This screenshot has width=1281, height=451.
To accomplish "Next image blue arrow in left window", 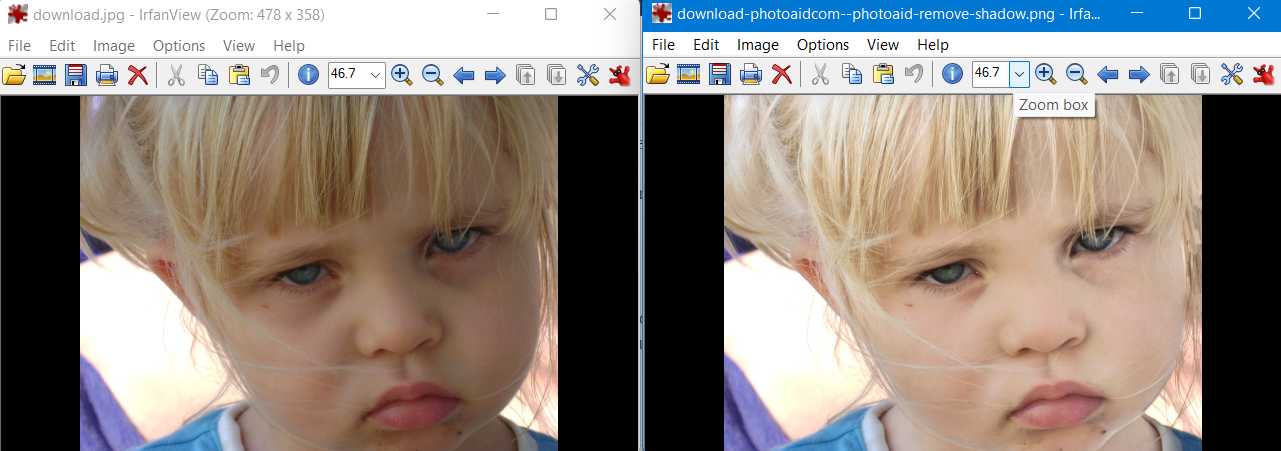I will pyautogui.click(x=495, y=75).
